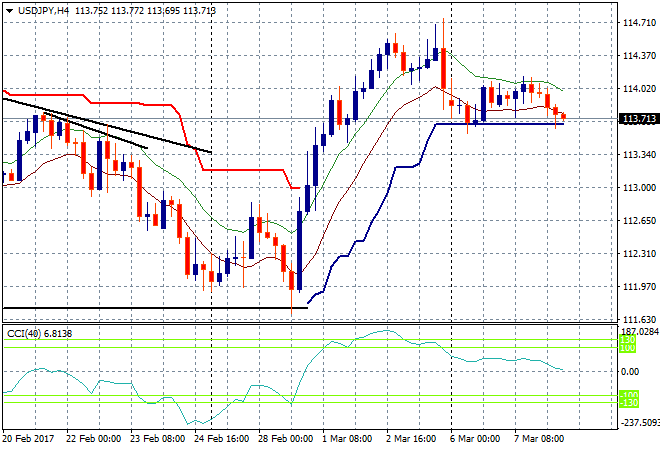This screenshot has width=660, height=450.
Task: Click price scale value 112.650
Action: tap(639, 221)
